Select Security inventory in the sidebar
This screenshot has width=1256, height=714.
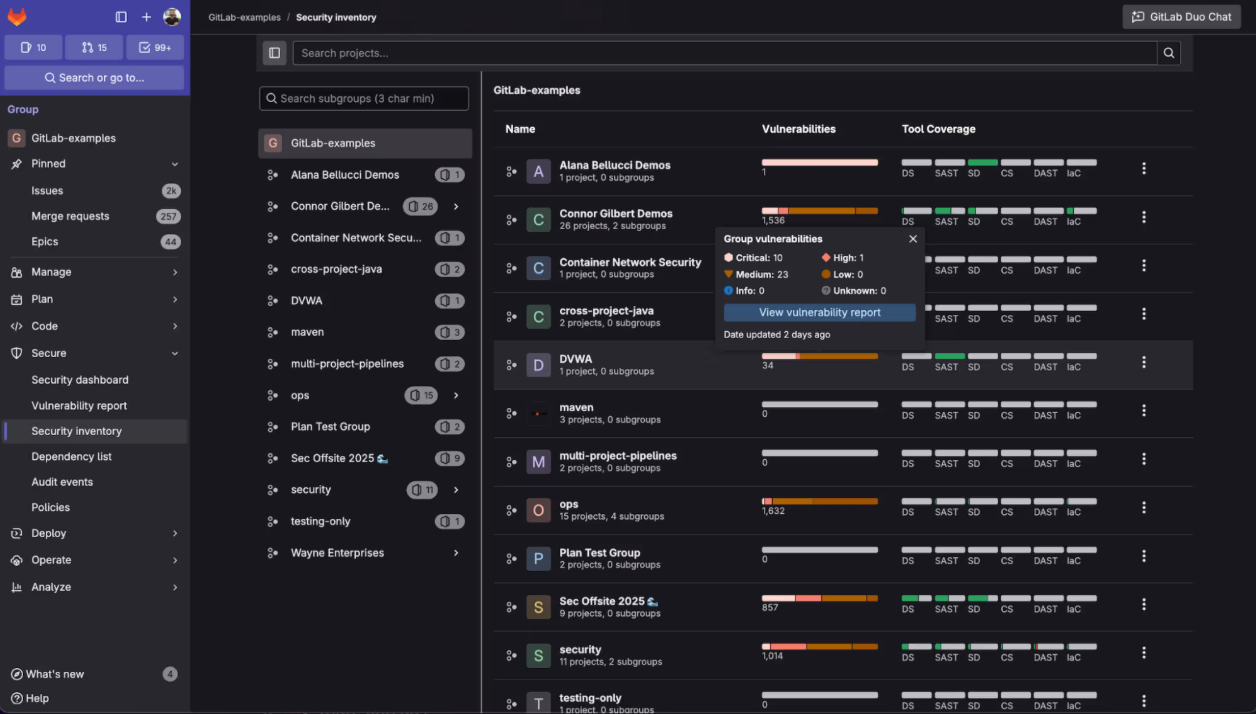(x=96, y=431)
